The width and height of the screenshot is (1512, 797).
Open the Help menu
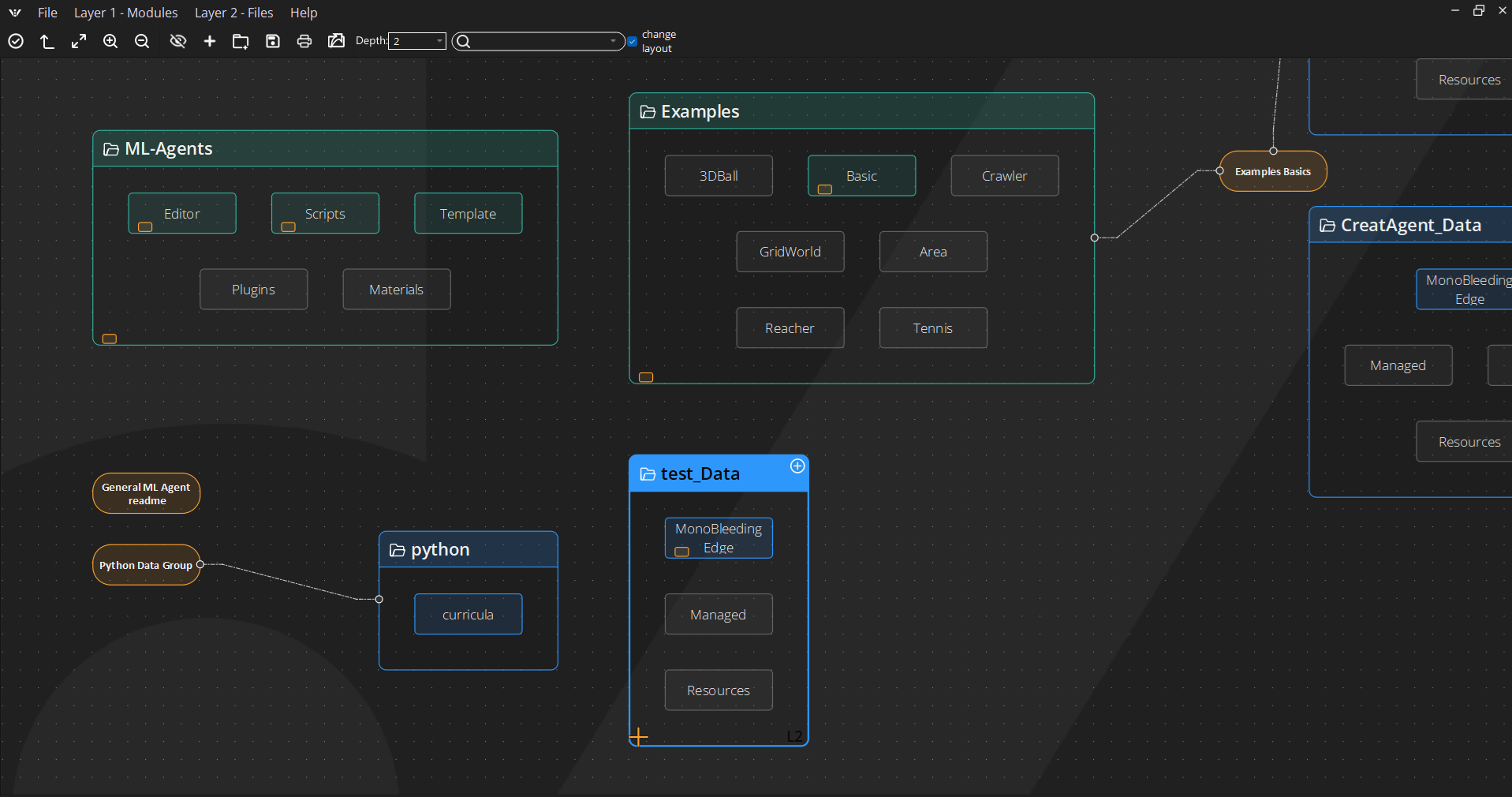click(304, 13)
